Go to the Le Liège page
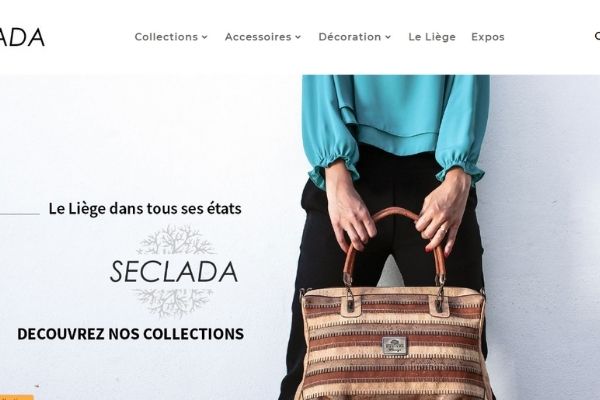The width and height of the screenshot is (600, 400). point(432,37)
